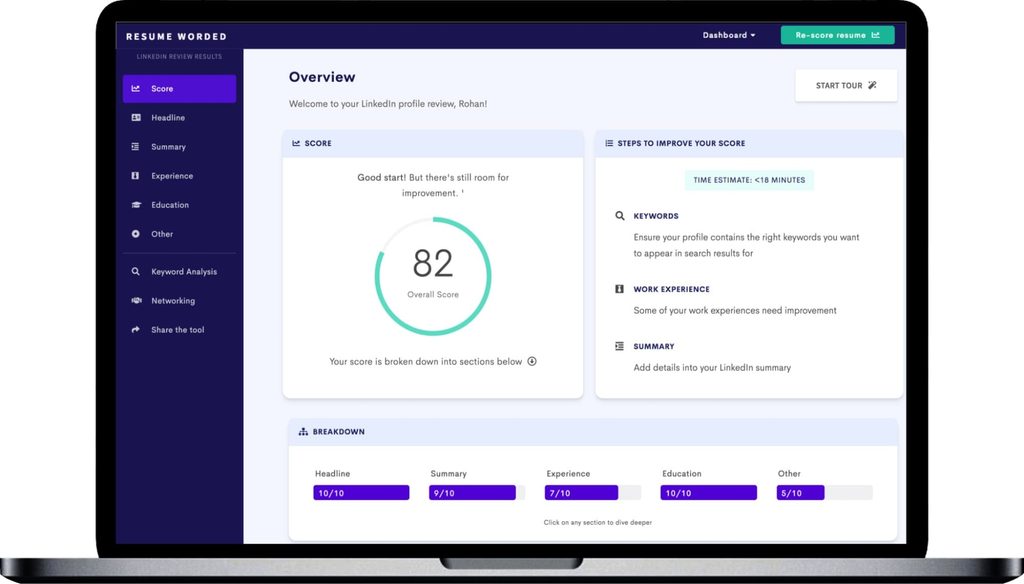Click the Re-score resume button
The image size is (1024, 584).
click(x=837, y=35)
